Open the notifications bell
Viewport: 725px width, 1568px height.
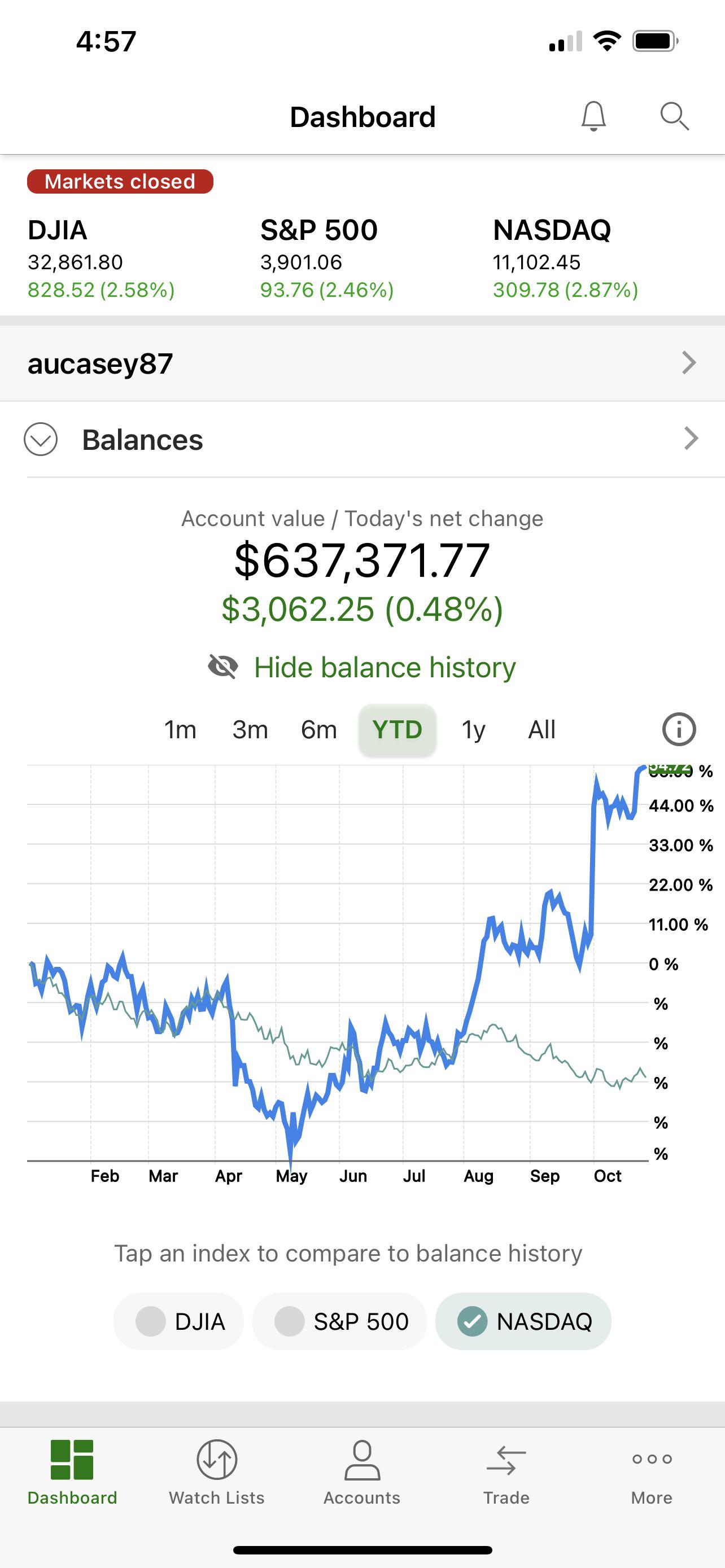click(x=593, y=116)
